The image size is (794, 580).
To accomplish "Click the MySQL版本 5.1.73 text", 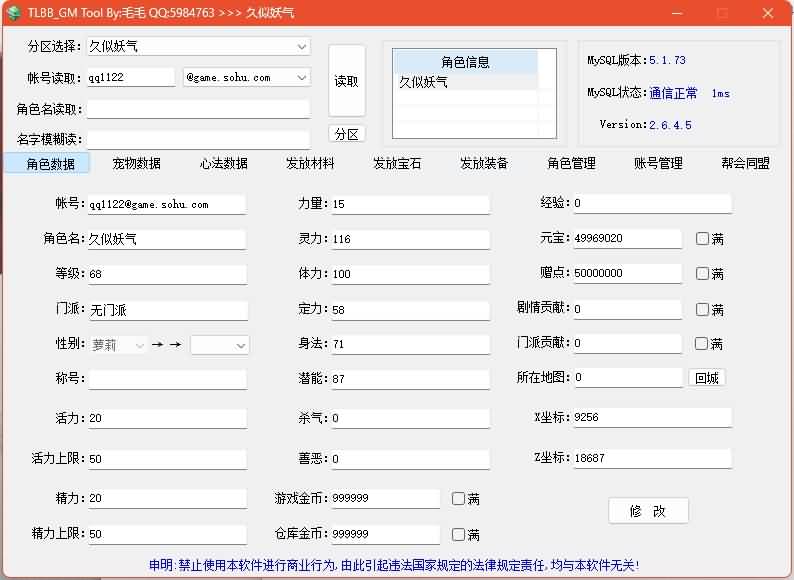I will click(637, 60).
